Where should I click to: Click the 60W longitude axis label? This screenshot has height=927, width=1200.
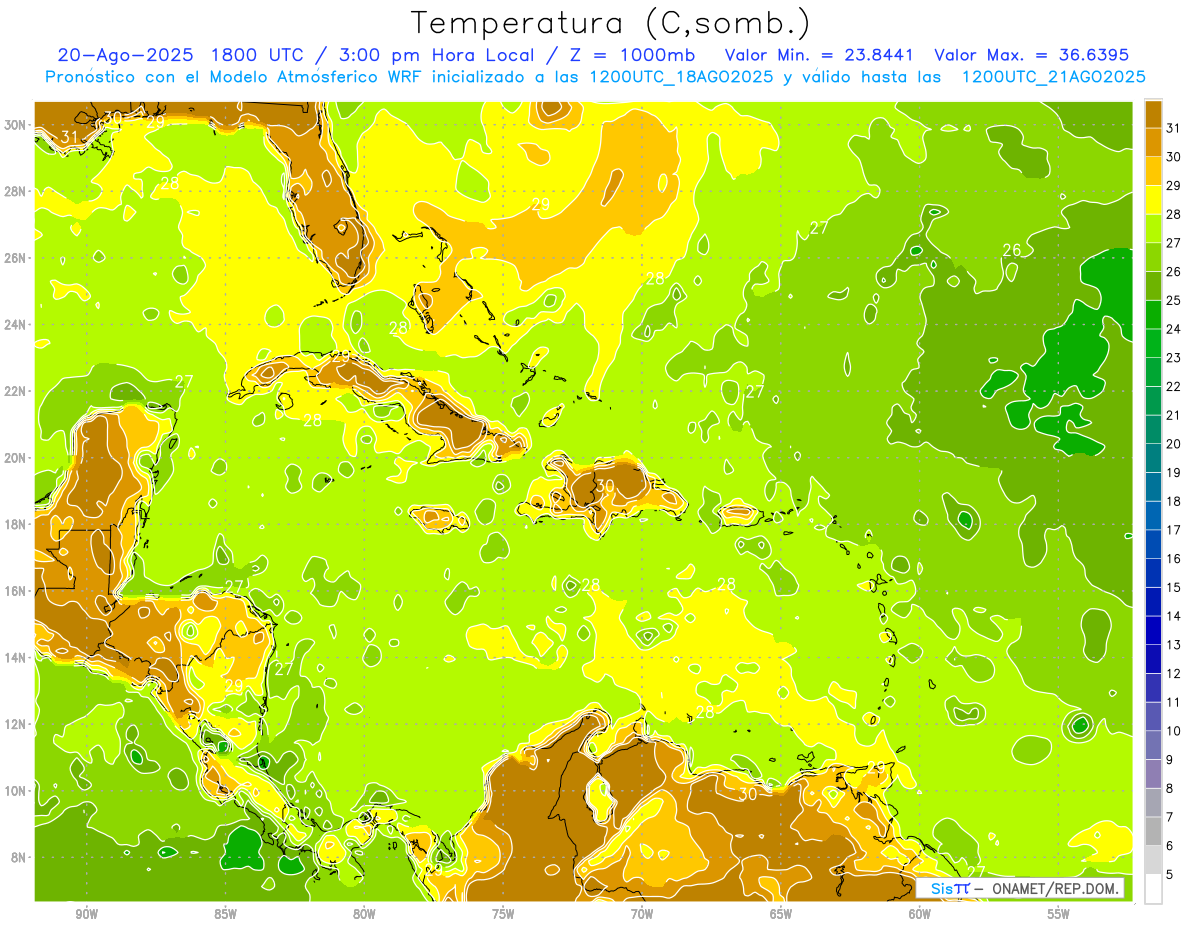[x=920, y=914]
